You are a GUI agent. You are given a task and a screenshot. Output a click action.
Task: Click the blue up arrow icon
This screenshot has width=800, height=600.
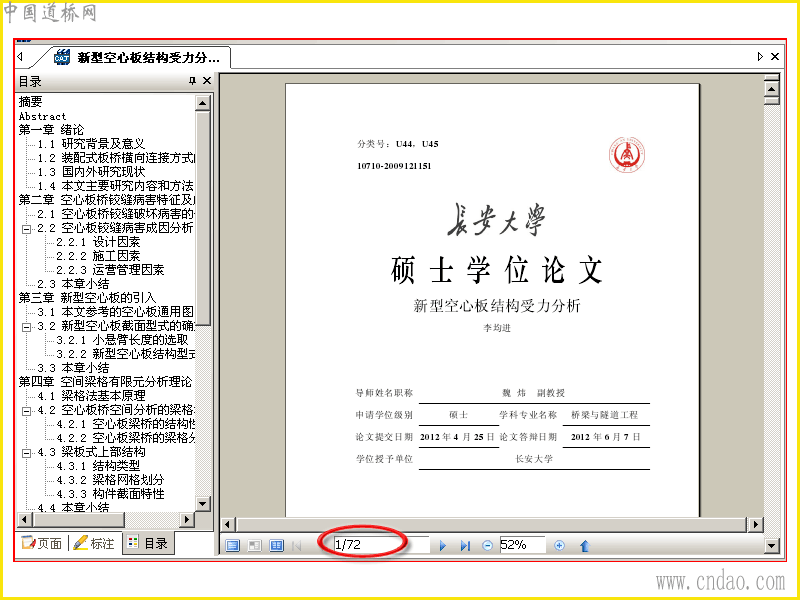pyautogui.click(x=585, y=545)
